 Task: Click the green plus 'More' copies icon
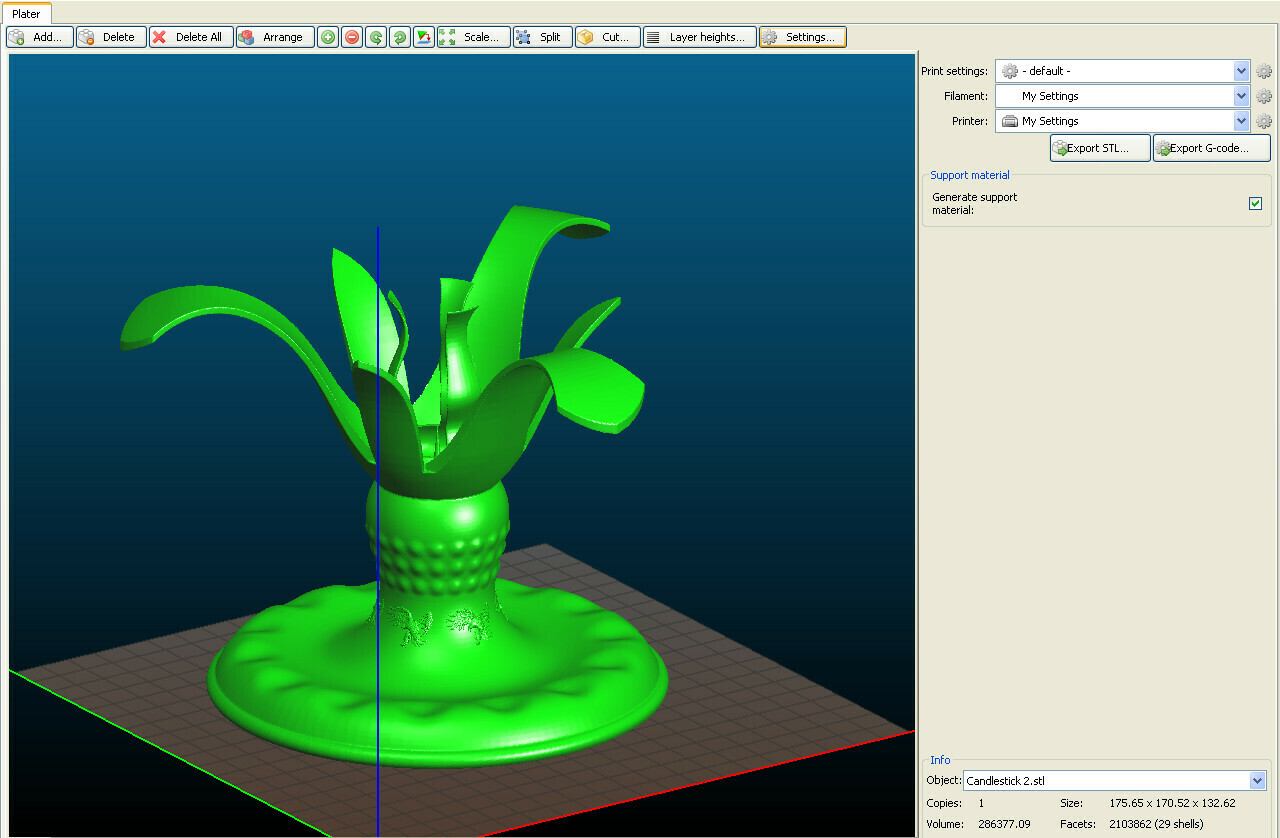[328, 37]
